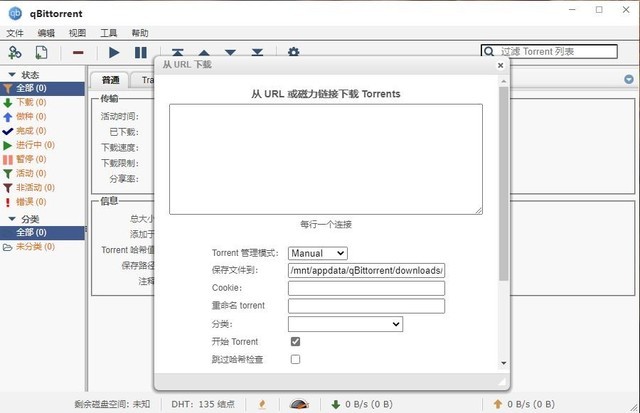Click the 剩余磁盘空间: 未知 status text

(x=112, y=404)
